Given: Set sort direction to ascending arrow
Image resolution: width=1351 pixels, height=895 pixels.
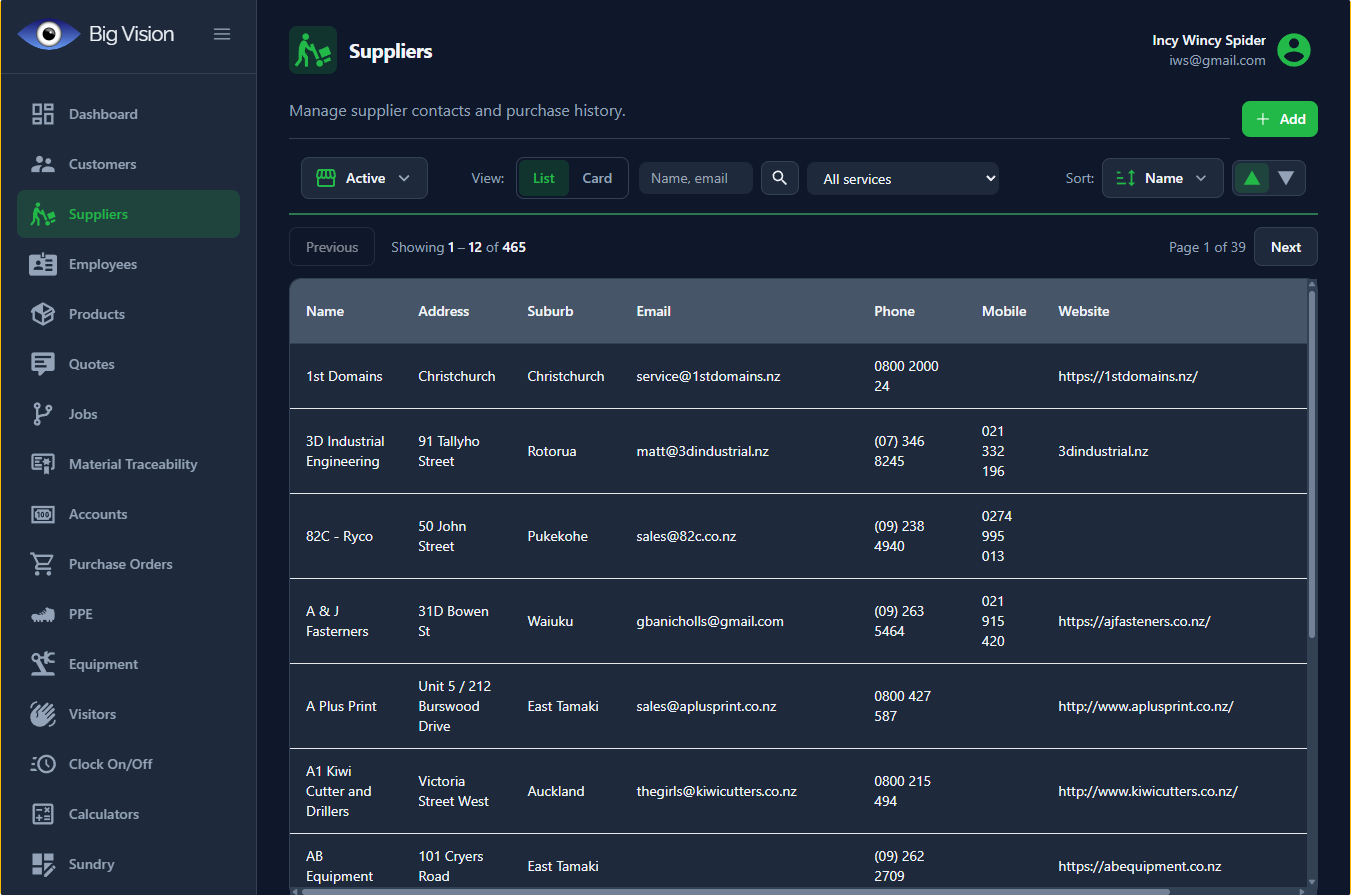Looking at the screenshot, I should click(x=1251, y=178).
